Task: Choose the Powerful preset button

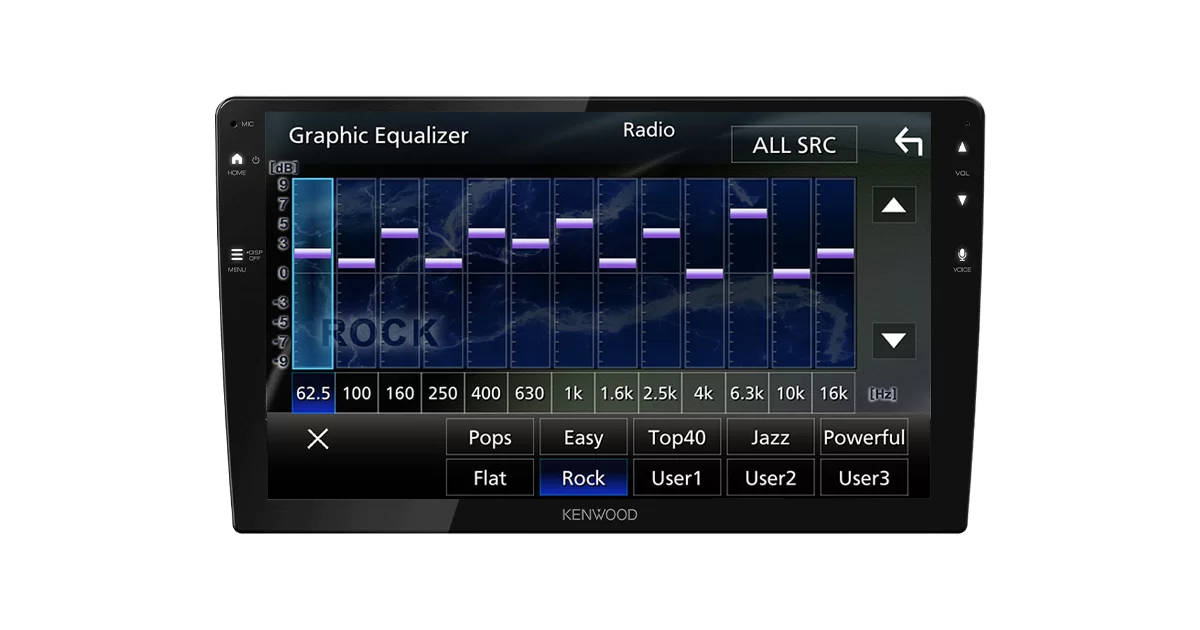Action: click(864, 437)
